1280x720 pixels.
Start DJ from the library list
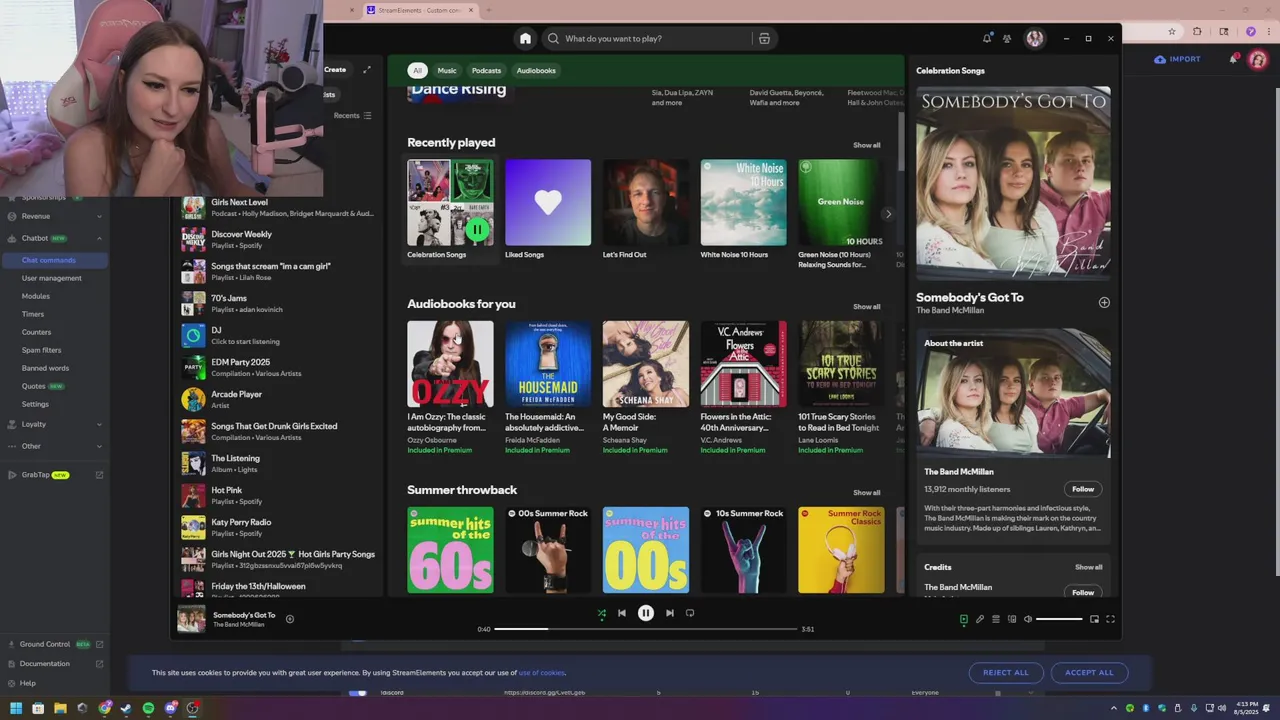click(x=278, y=335)
